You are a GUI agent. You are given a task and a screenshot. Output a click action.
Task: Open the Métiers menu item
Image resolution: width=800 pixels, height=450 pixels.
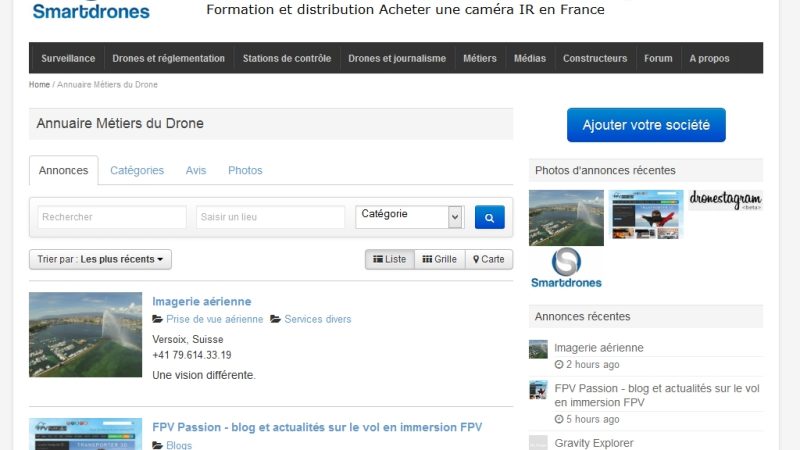click(x=480, y=58)
